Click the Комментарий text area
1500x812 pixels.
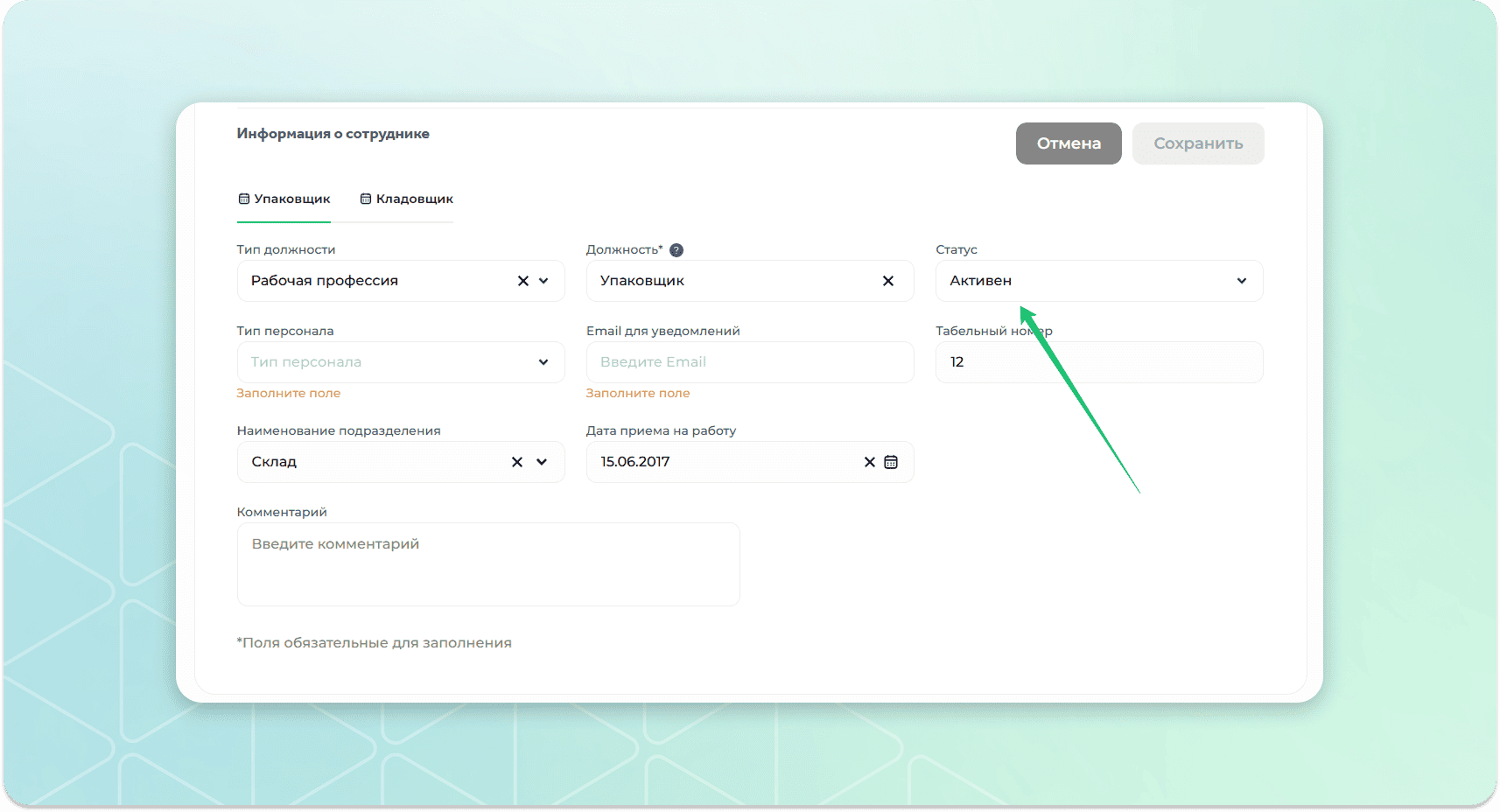coord(487,564)
